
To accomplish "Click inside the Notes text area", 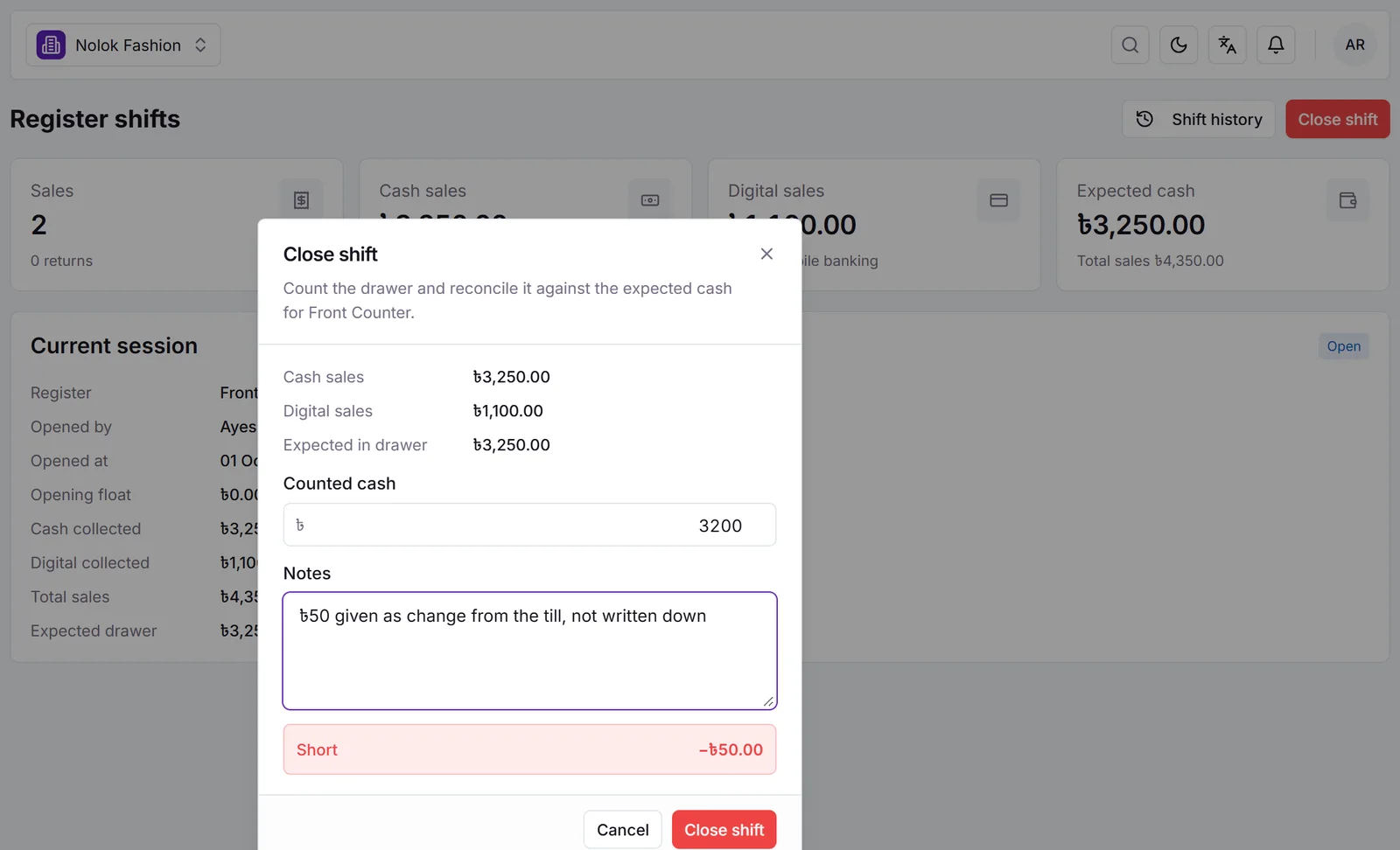I will [529, 651].
